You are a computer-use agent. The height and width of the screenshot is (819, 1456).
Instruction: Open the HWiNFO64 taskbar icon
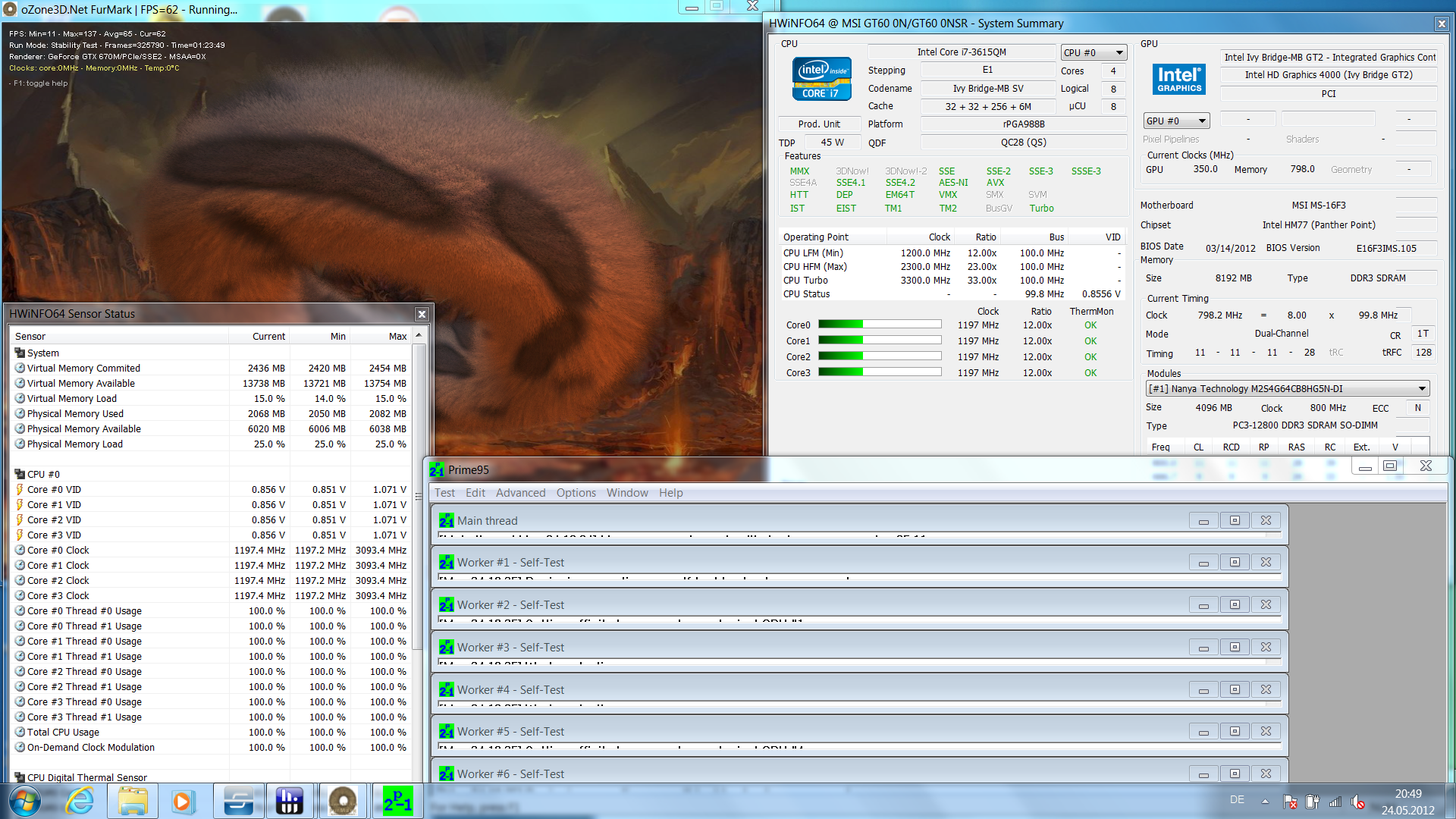pyautogui.click(x=289, y=801)
